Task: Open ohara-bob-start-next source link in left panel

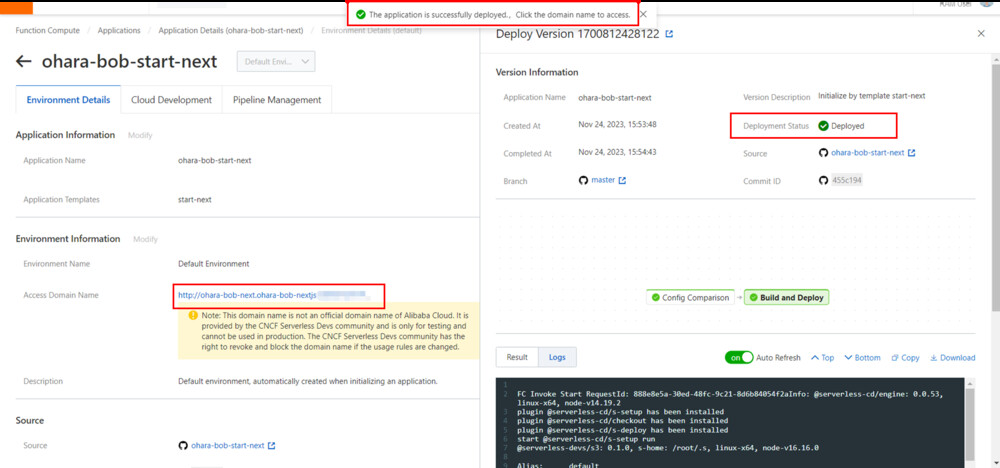Action: point(228,446)
